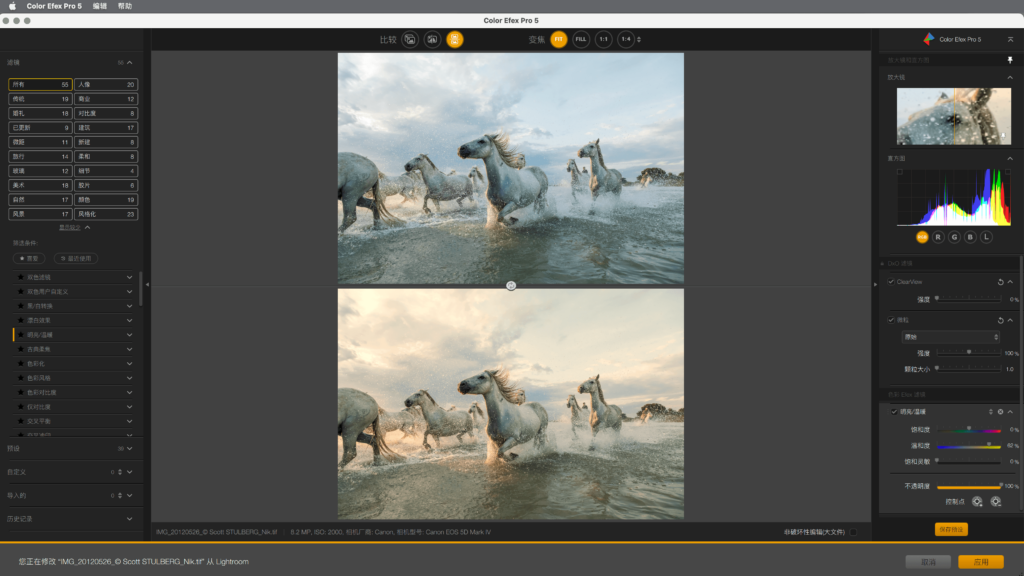Open the 编辑 menu
The width and height of the screenshot is (1024, 576).
coord(100,6)
